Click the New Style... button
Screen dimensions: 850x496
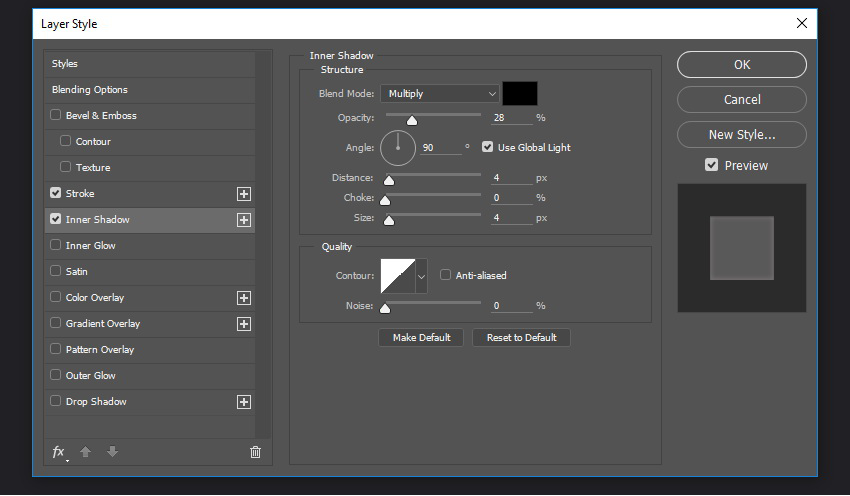coord(742,134)
